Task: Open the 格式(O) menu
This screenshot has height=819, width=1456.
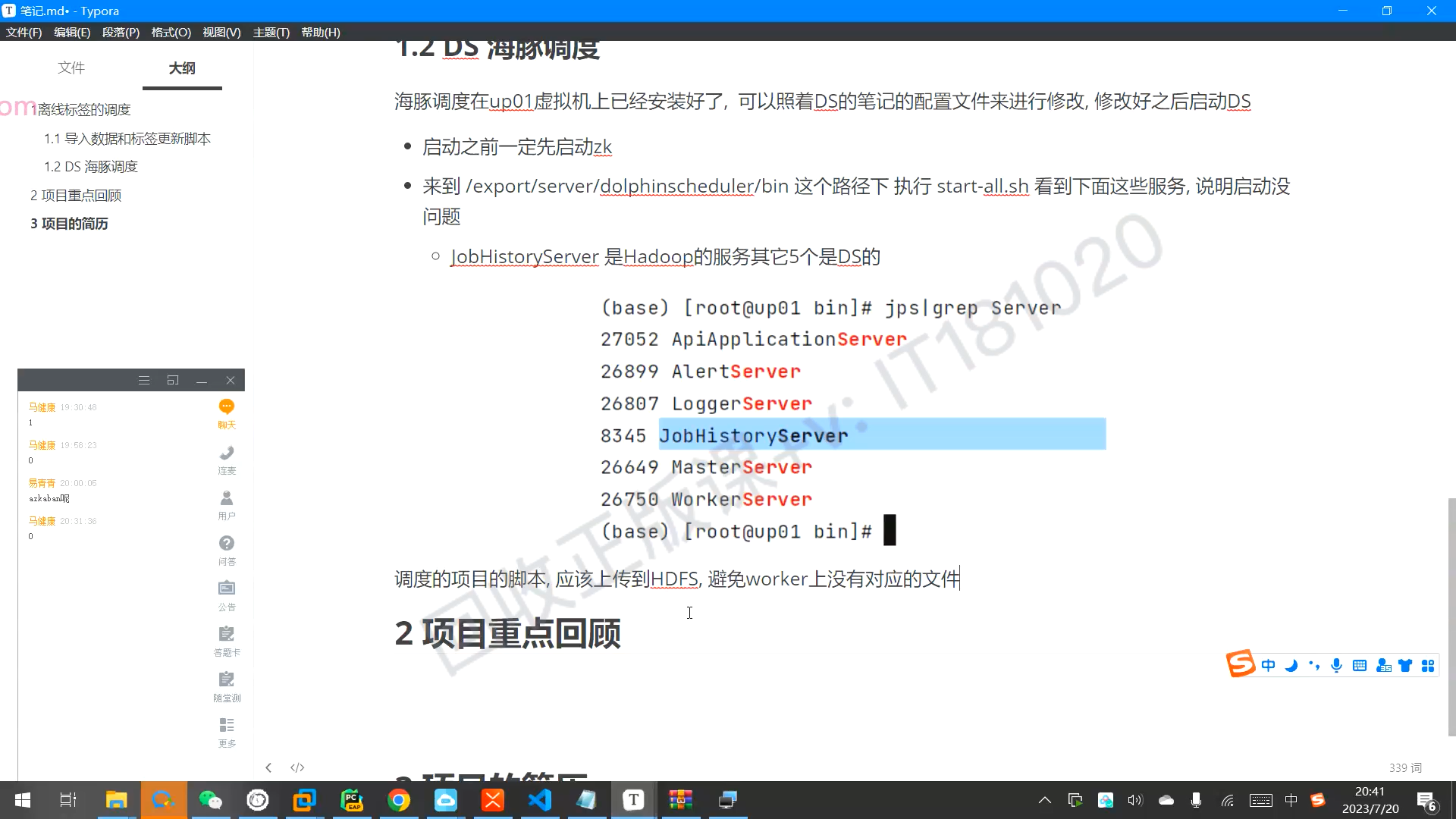Action: coord(171,32)
